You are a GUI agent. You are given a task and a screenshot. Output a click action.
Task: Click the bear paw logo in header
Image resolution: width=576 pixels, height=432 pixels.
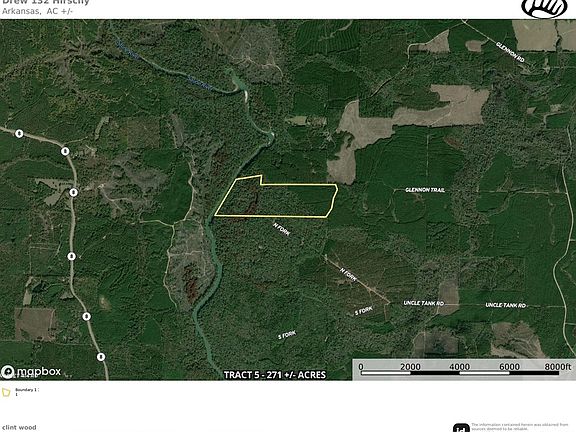546,7
